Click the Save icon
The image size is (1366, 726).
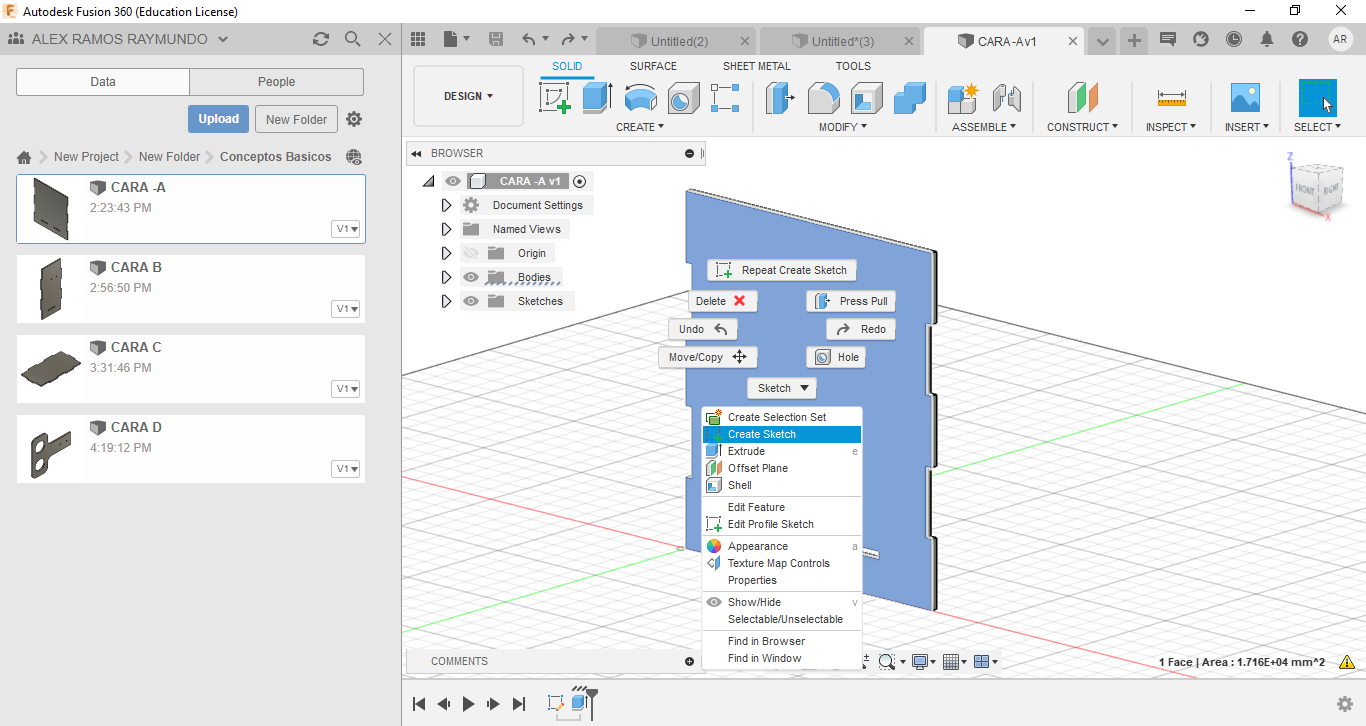(x=496, y=39)
